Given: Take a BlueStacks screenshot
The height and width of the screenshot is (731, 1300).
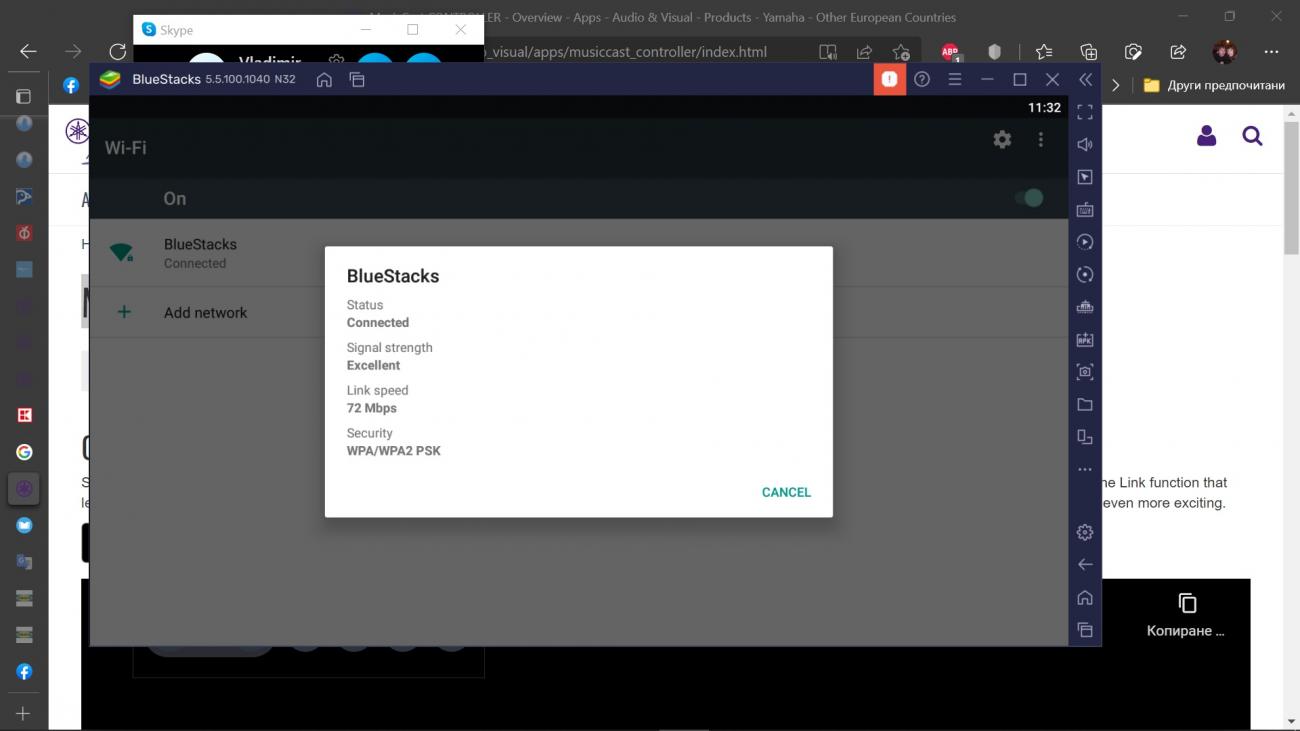Looking at the screenshot, I should click(x=1085, y=372).
